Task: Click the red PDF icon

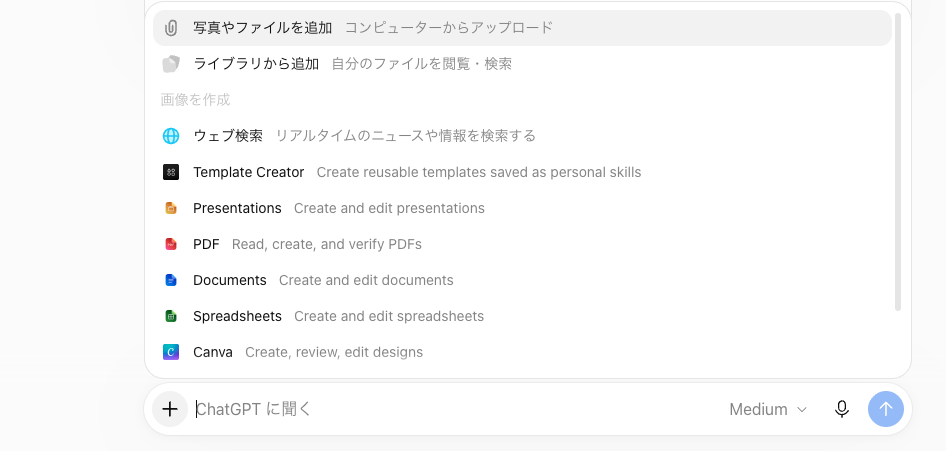Action: (x=171, y=244)
